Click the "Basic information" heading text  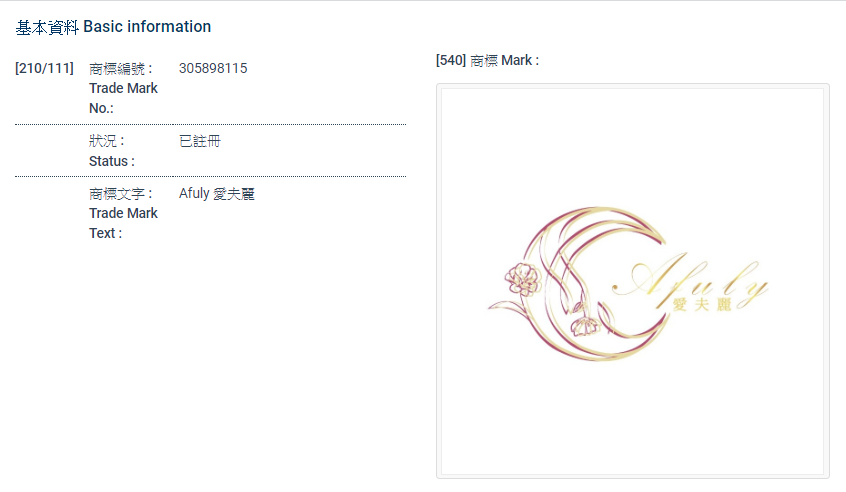147,27
